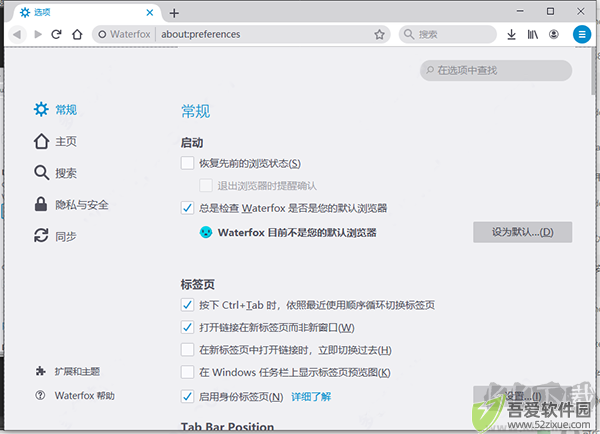The image size is (600, 434).
Task: Toggle 退出浏览器时提醒确认 checkbox
Action: 206,186
